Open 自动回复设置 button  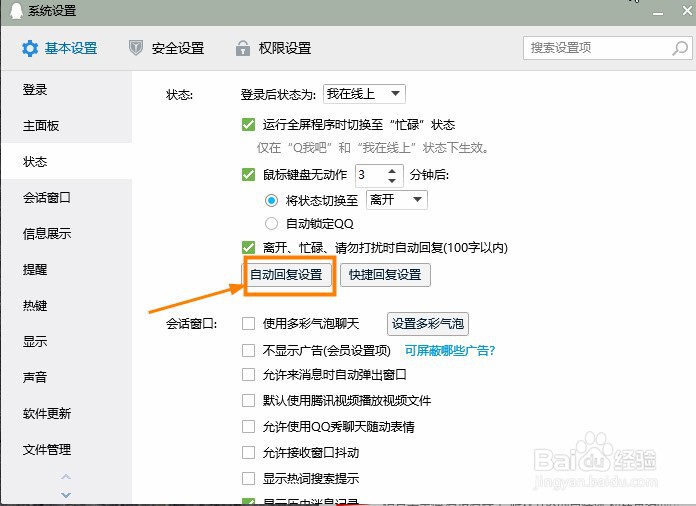click(286, 275)
